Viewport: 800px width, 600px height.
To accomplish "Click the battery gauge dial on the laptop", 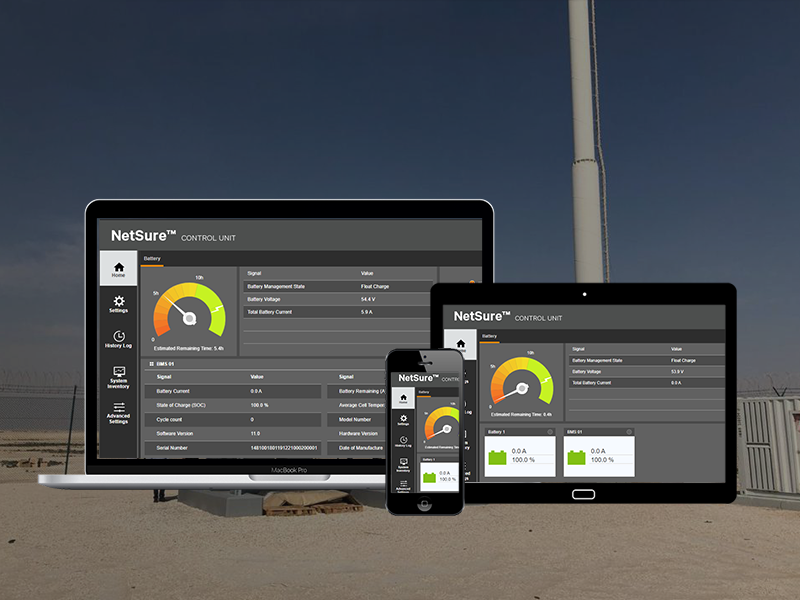I will coord(189,314).
